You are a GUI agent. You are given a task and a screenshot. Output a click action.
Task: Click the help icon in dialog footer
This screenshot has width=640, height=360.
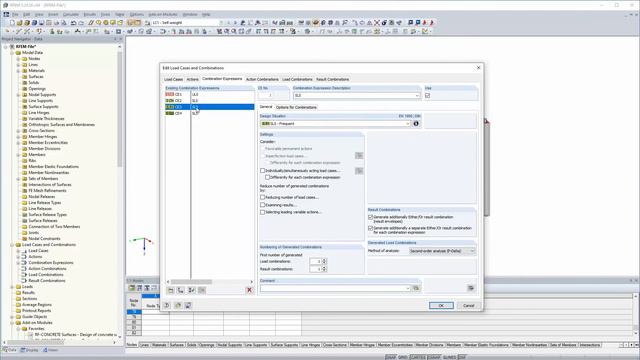click(167, 305)
